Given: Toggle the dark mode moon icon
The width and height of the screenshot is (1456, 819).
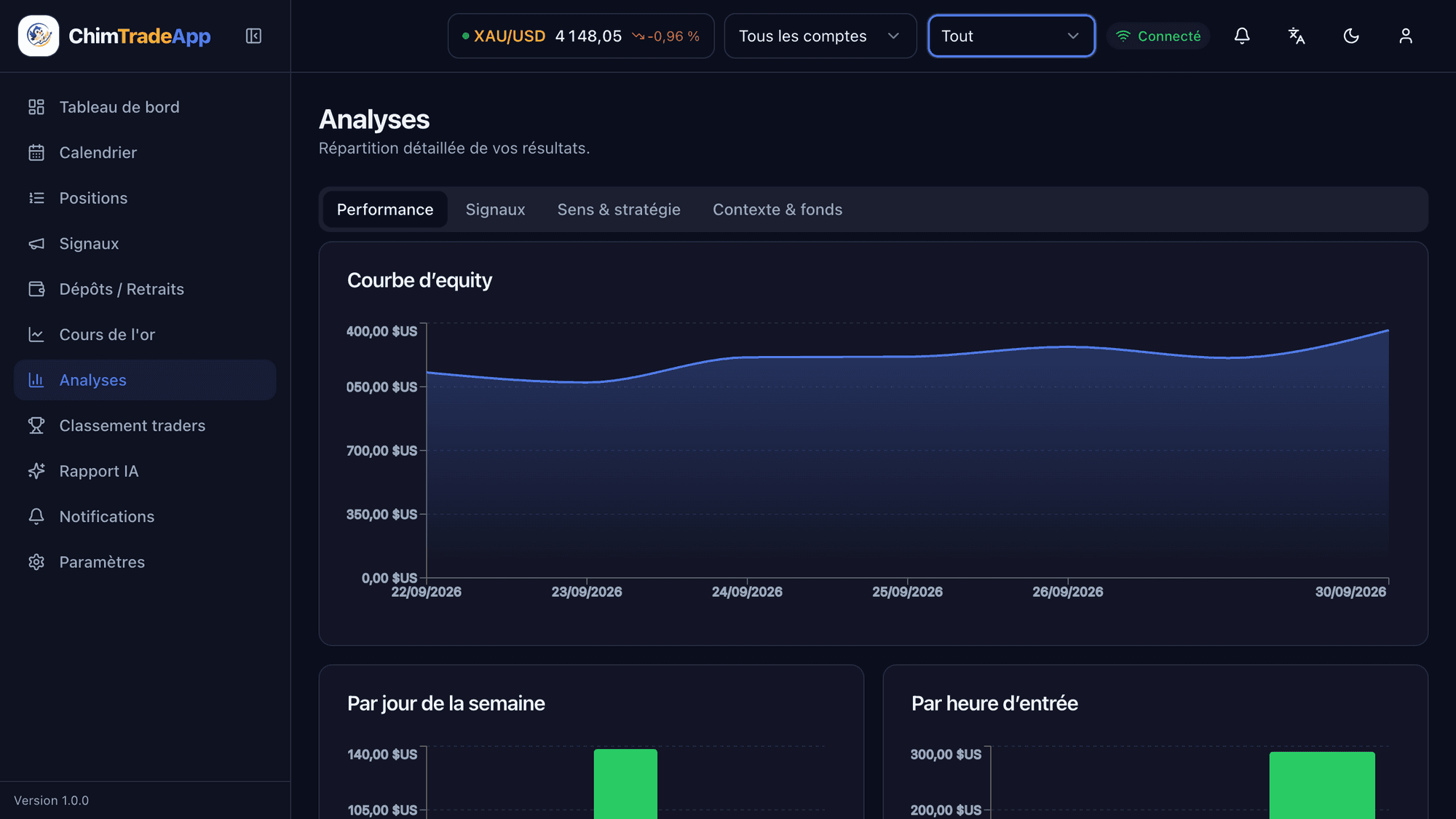Looking at the screenshot, I should pos(1351,36).
